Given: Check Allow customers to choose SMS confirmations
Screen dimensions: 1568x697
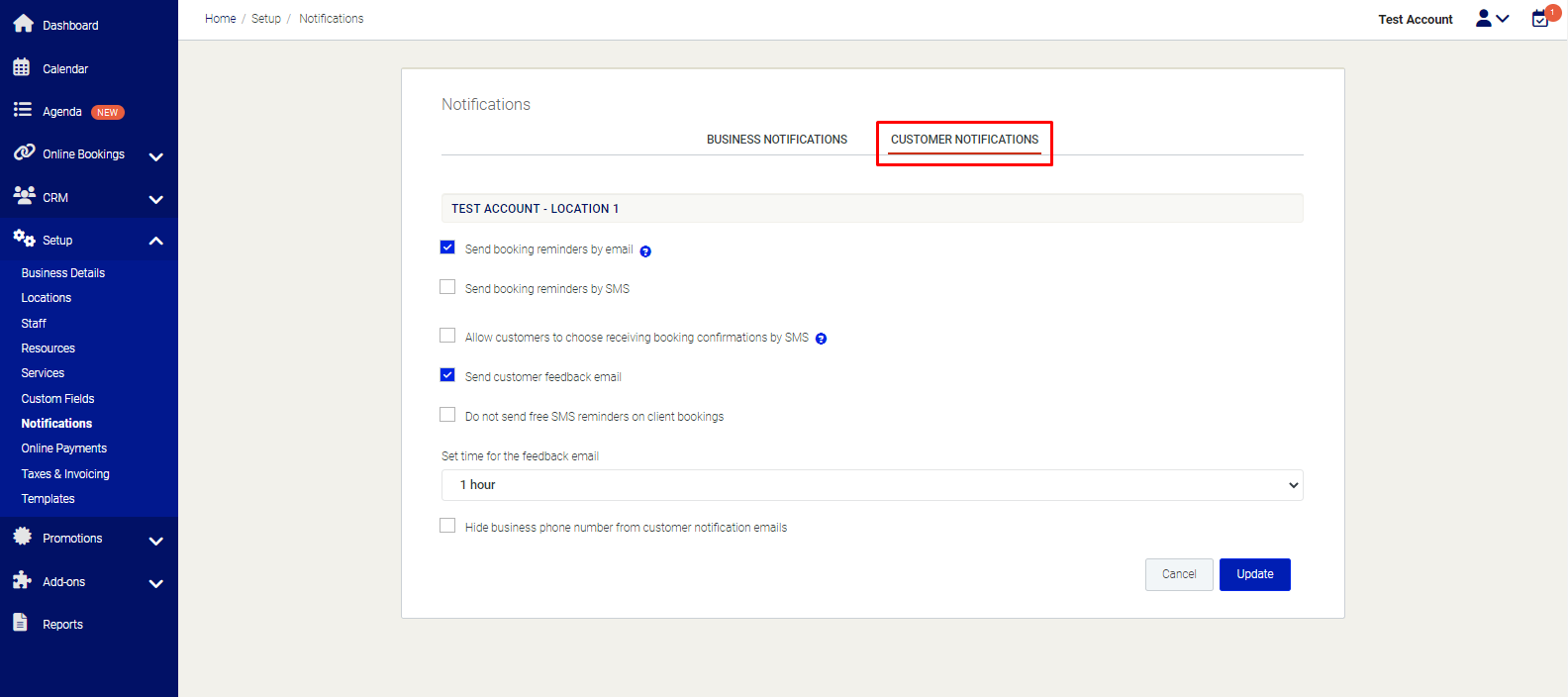Looking at the screenshot, I should tap(447, 336).
